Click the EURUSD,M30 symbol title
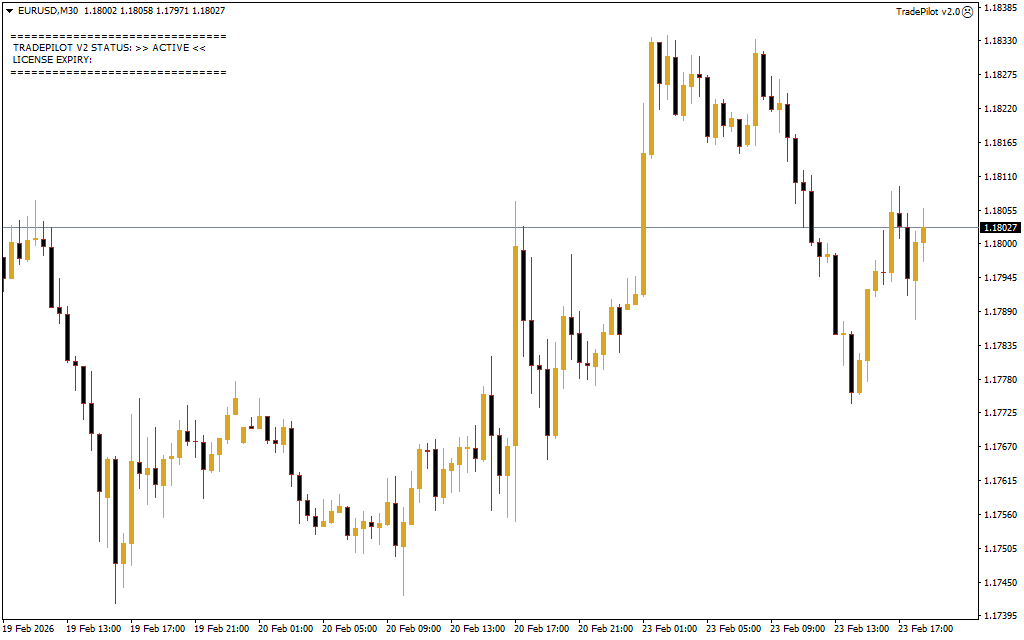 point(48,11)
